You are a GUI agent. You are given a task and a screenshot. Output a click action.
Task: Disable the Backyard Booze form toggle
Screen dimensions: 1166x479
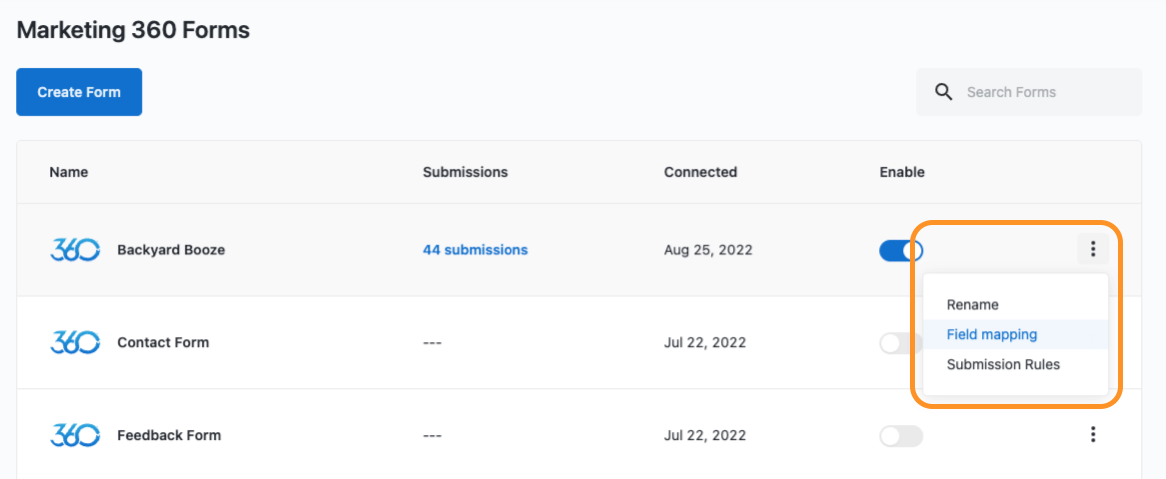[901, 250]
